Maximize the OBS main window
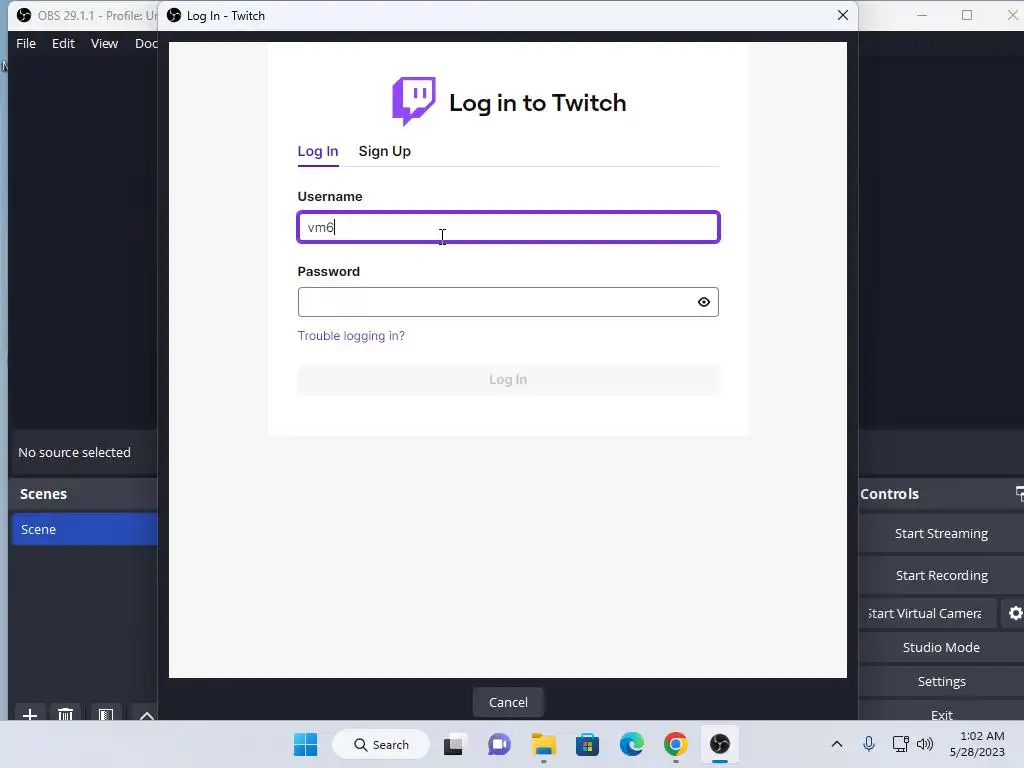The image size is (1024, 768). (x=967, y=15)
